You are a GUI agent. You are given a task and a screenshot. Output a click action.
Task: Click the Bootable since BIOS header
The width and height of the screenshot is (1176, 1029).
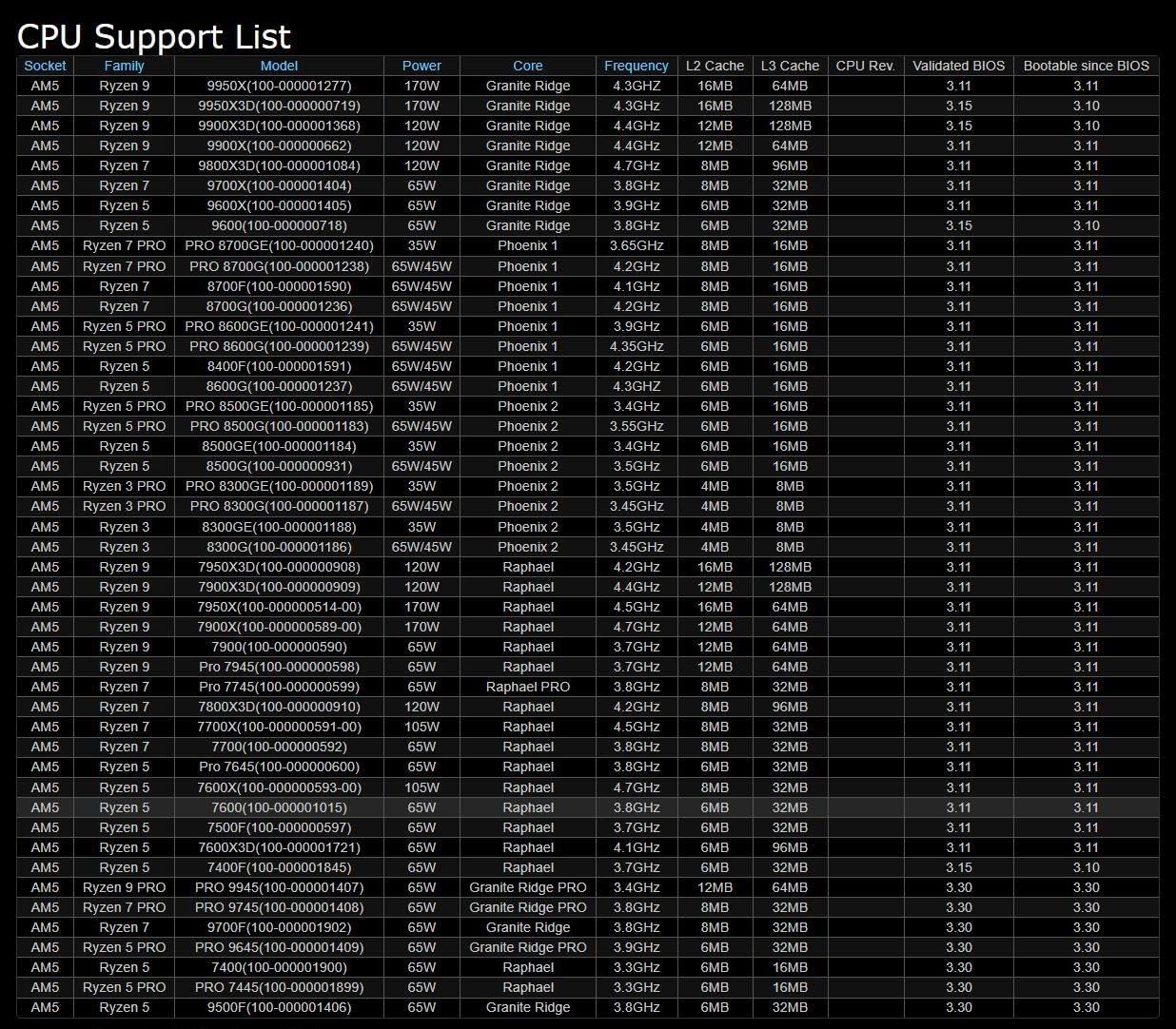pyautogui.click(x=1086, y=66)
